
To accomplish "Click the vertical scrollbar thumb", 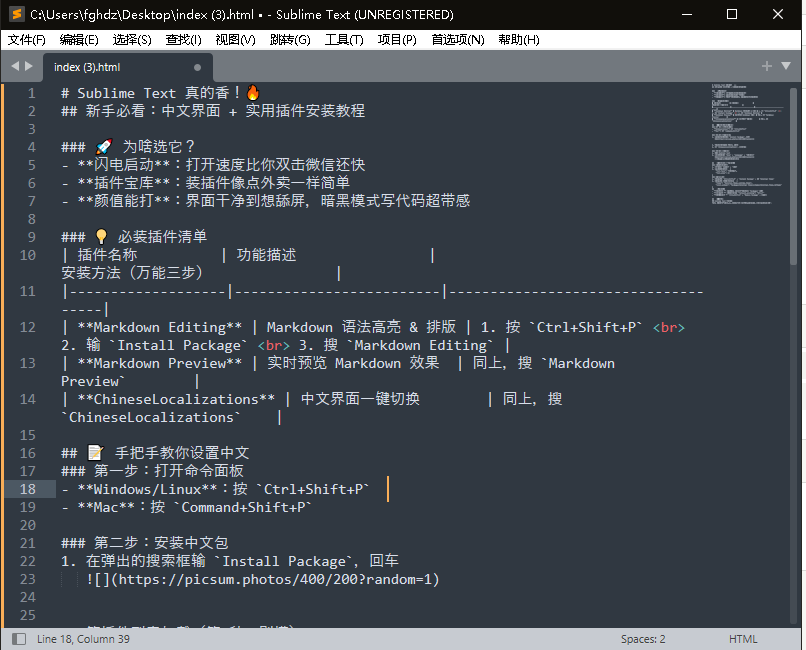I will (x=793, y=176).
